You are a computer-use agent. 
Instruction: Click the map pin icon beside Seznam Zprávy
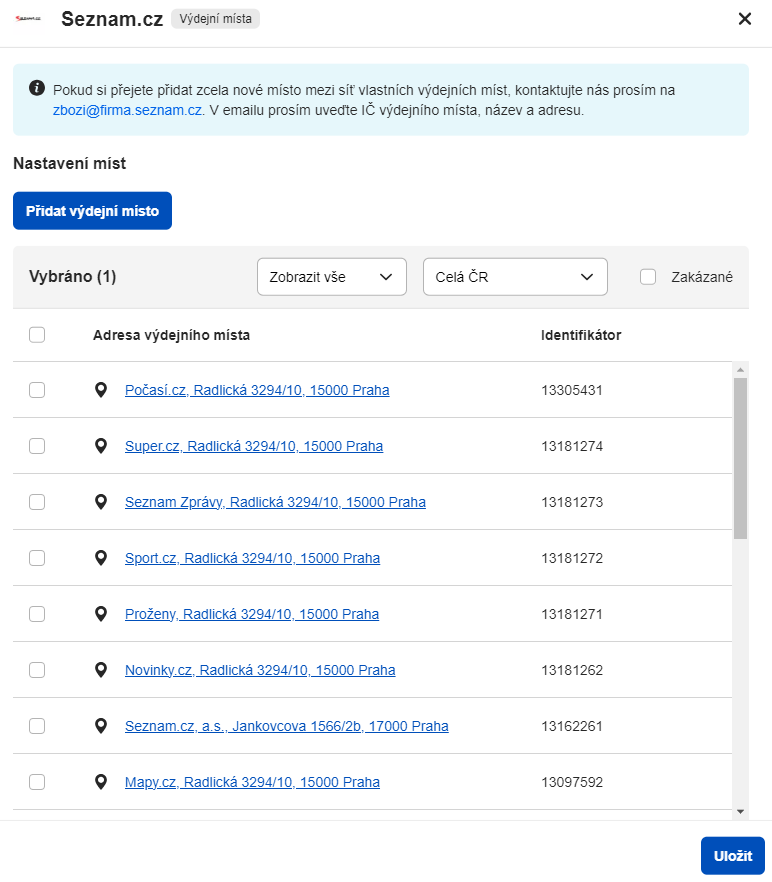coord(101,502)
